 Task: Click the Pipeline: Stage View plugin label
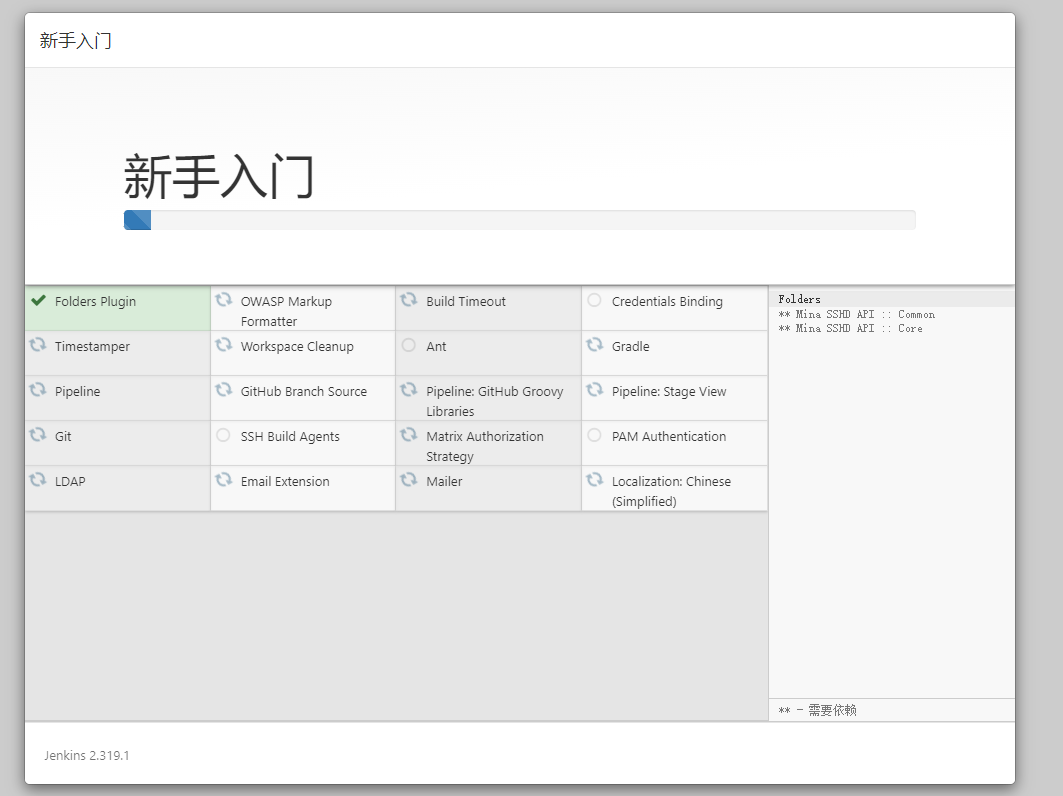click(669, 392)
